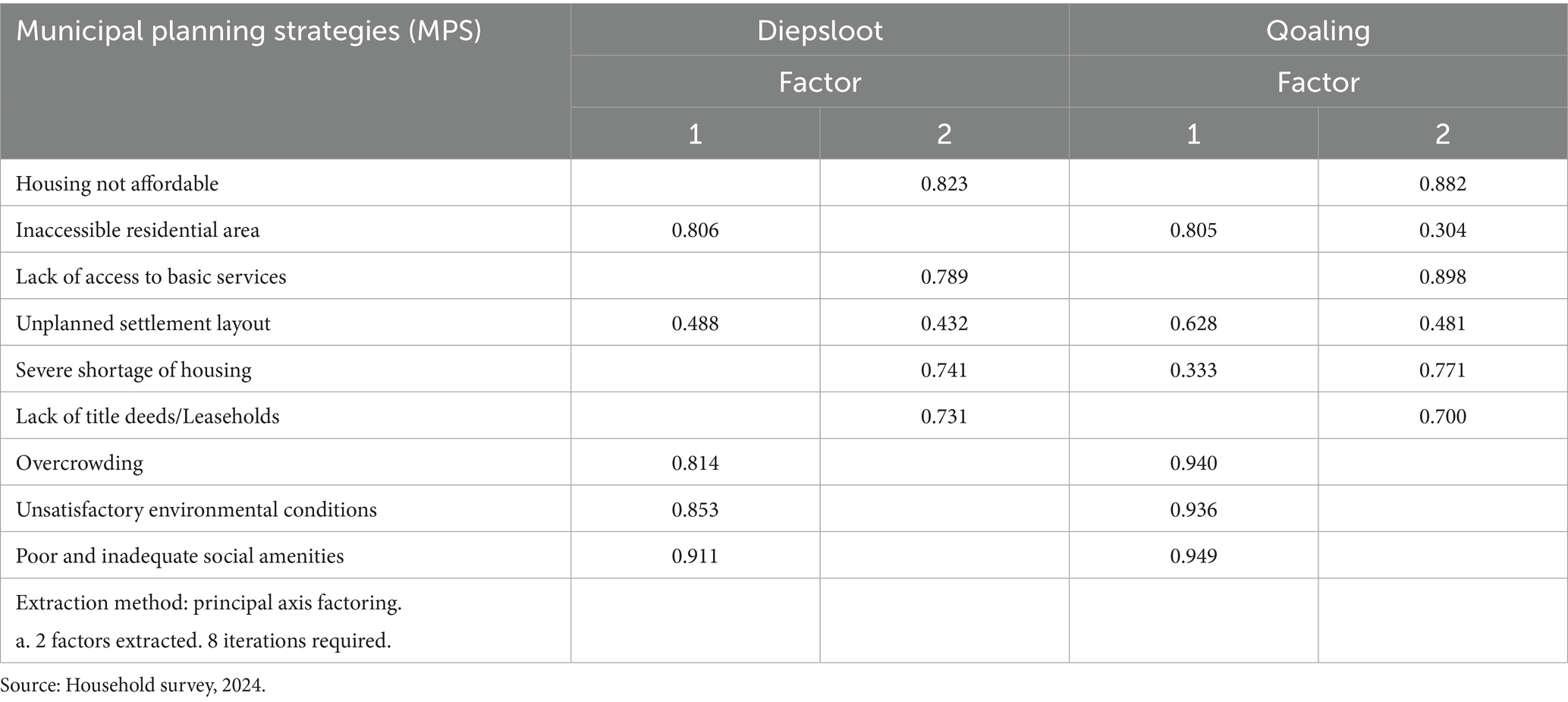The image size is (1568, 702).
Task: Select the 0.304 cell value
Action: [1442, 230]
